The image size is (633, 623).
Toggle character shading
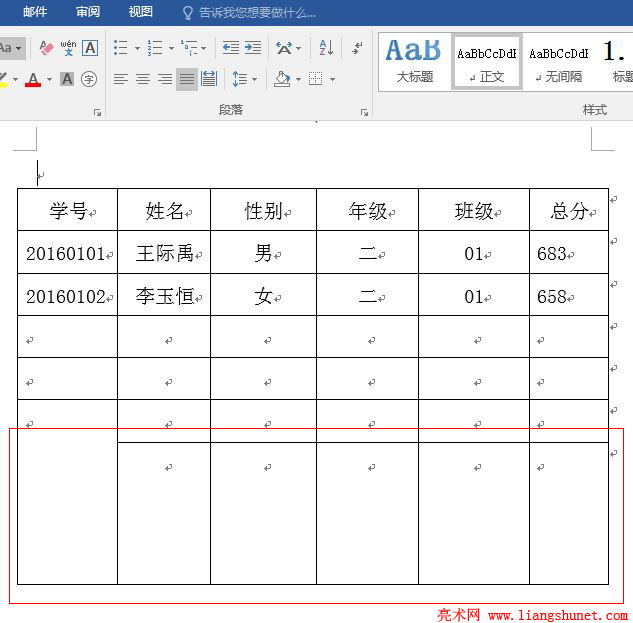click(67, 79)
